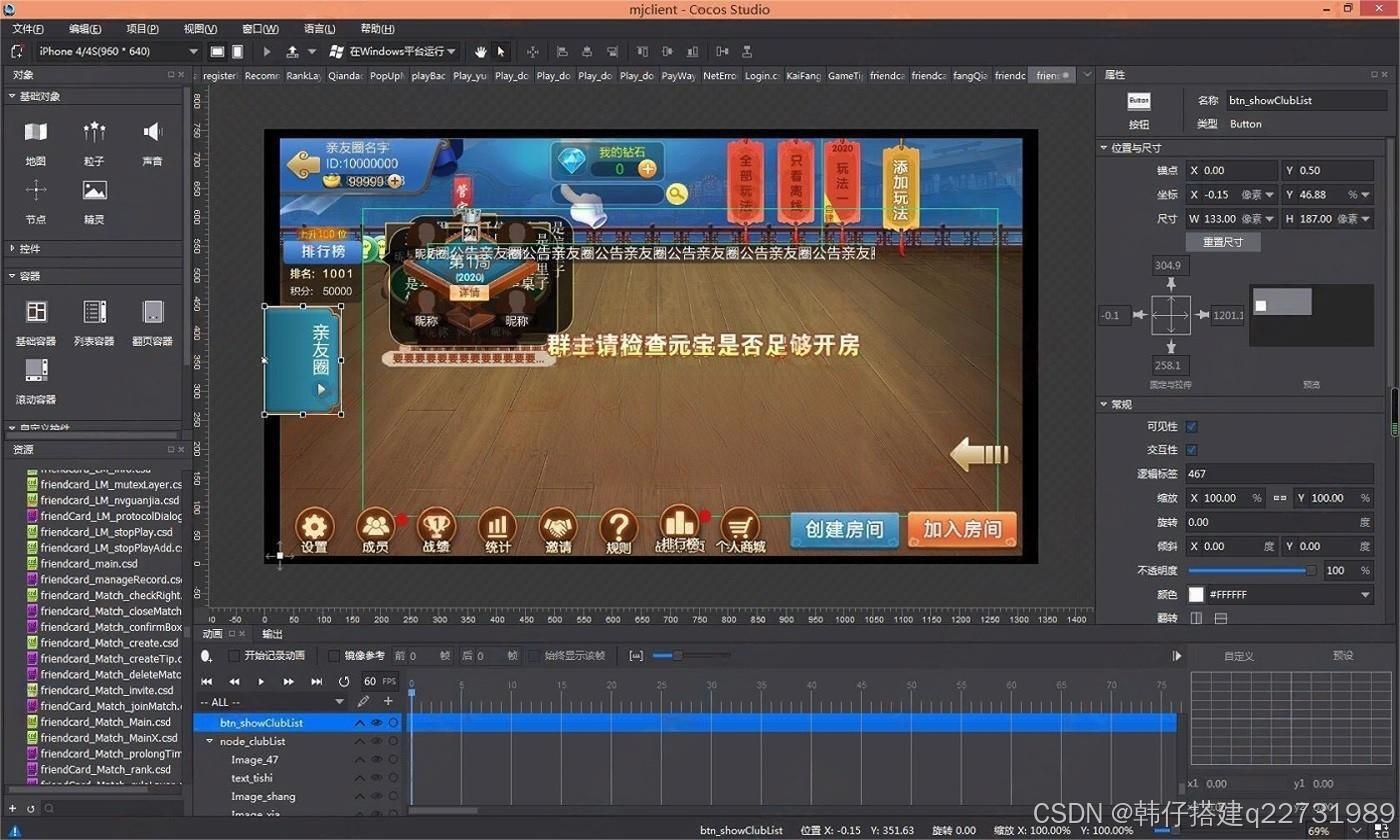
Task: Click the add keyframe icon in animation panel
Action: click(x=207, y=656)
